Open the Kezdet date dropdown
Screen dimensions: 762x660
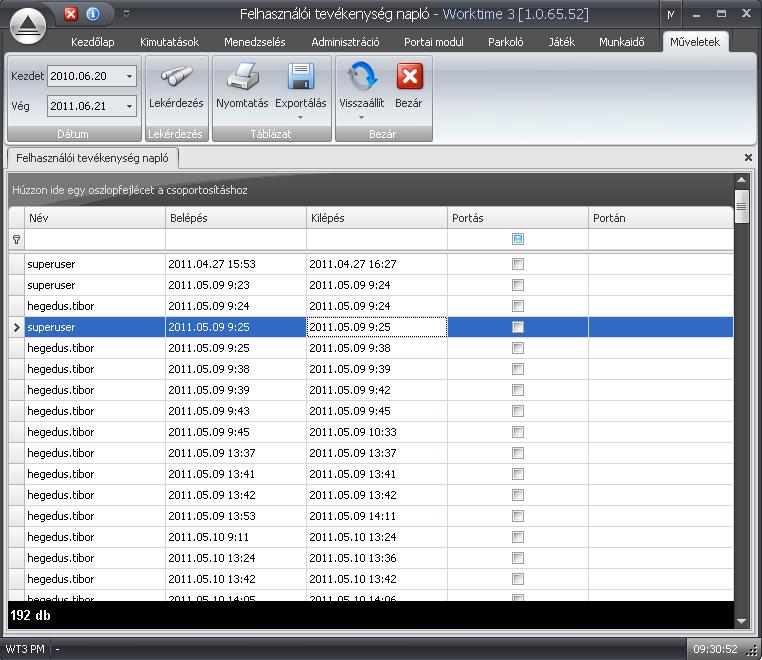pos(129,76)
